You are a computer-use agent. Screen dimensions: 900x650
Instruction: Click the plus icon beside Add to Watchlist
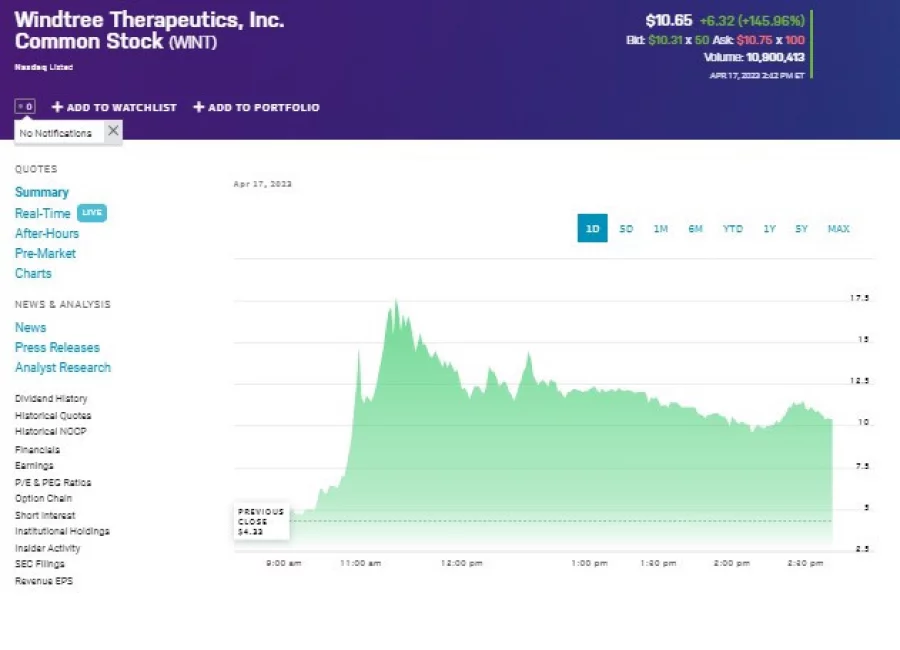click(x=60, y=107)
